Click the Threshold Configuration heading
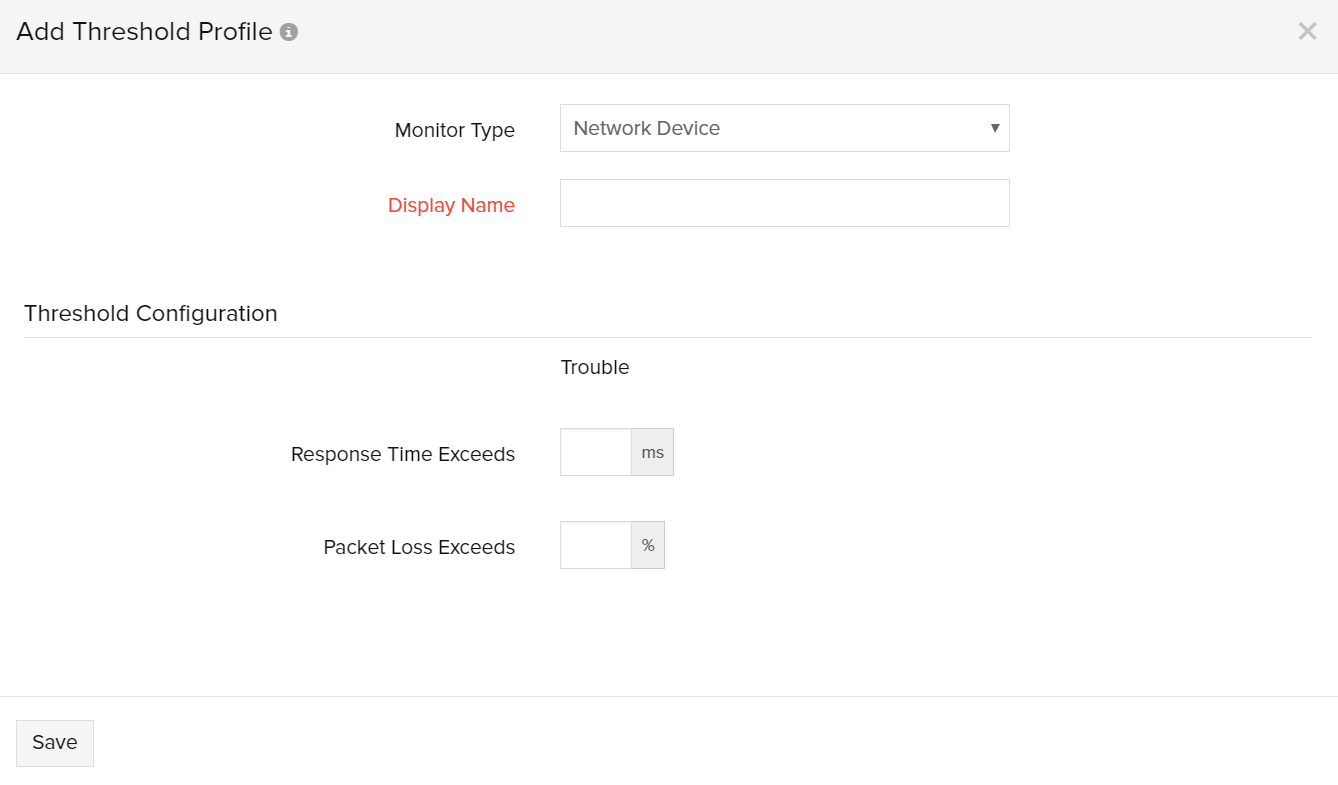Image resolution: width=1338 pixels, height=785 pixels. coord(151,313)
